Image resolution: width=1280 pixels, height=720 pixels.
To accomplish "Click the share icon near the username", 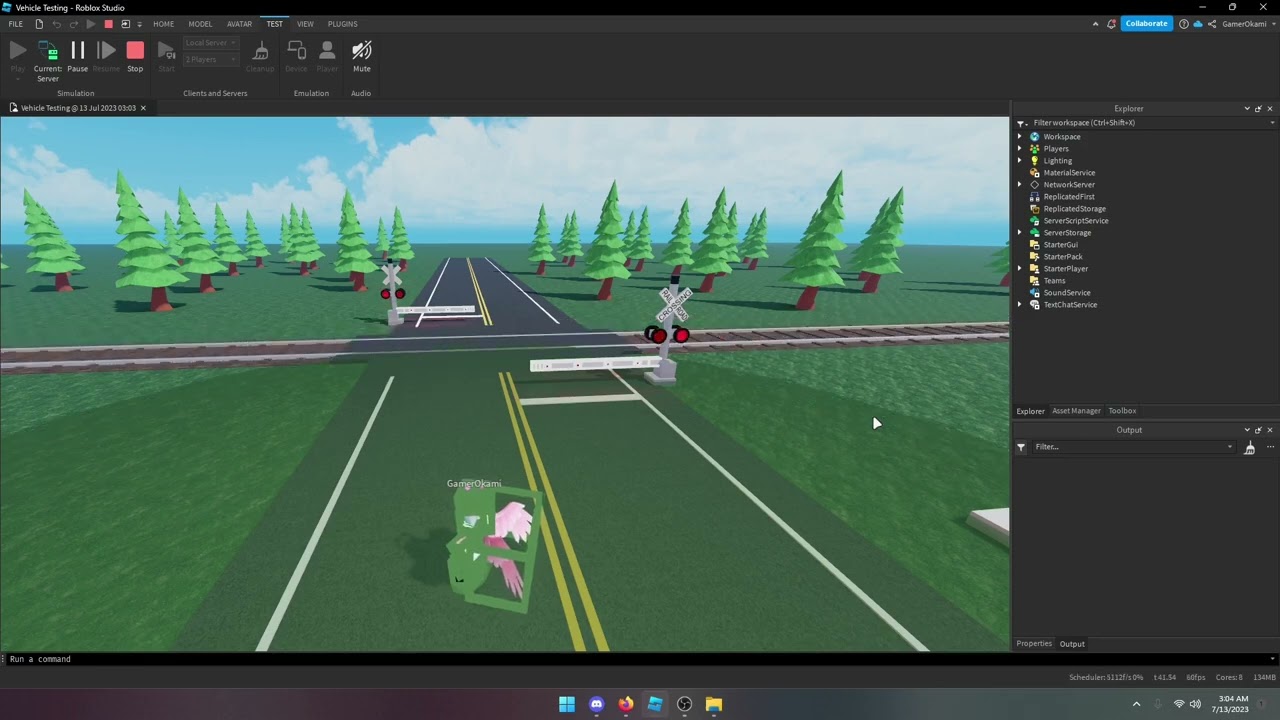I will 1212,24.
